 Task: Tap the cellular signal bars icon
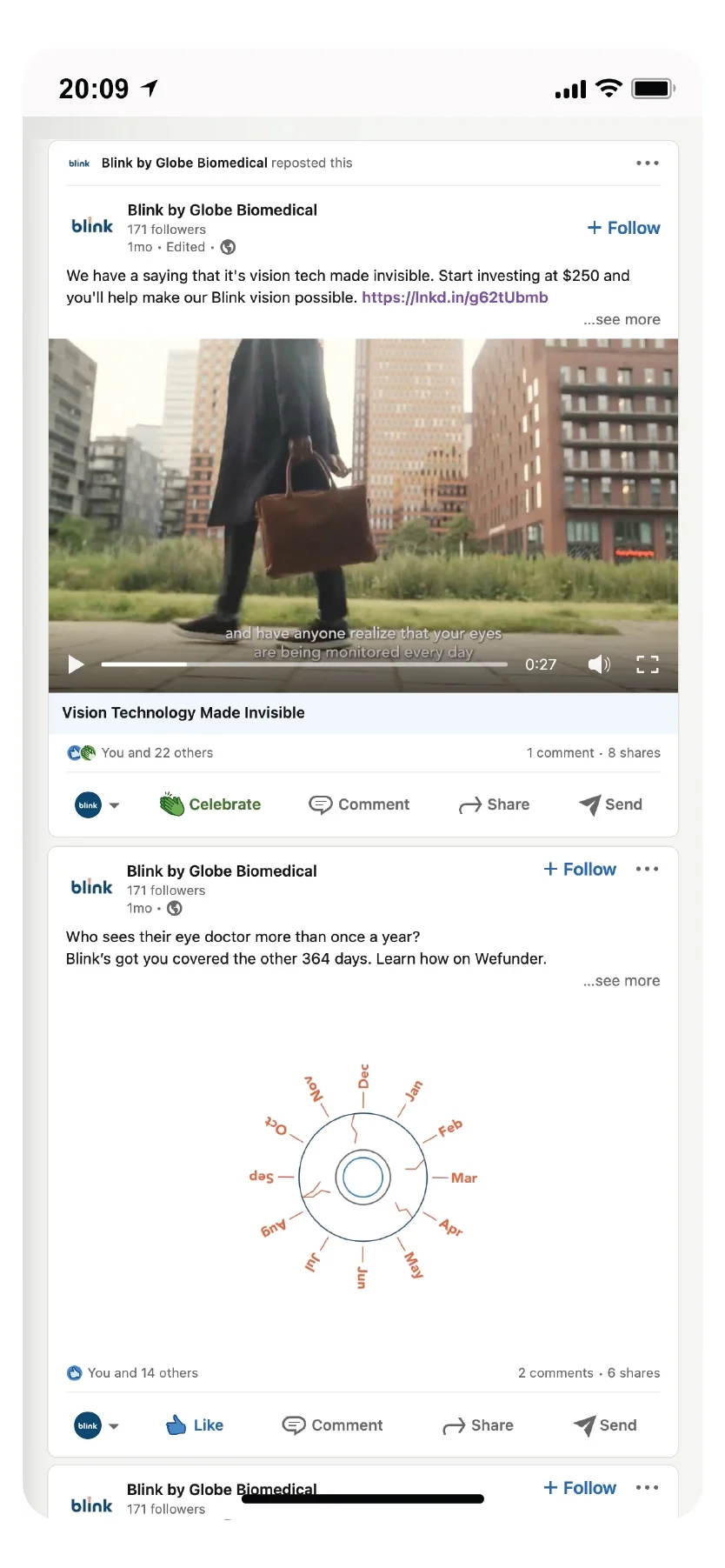point(570,90)
